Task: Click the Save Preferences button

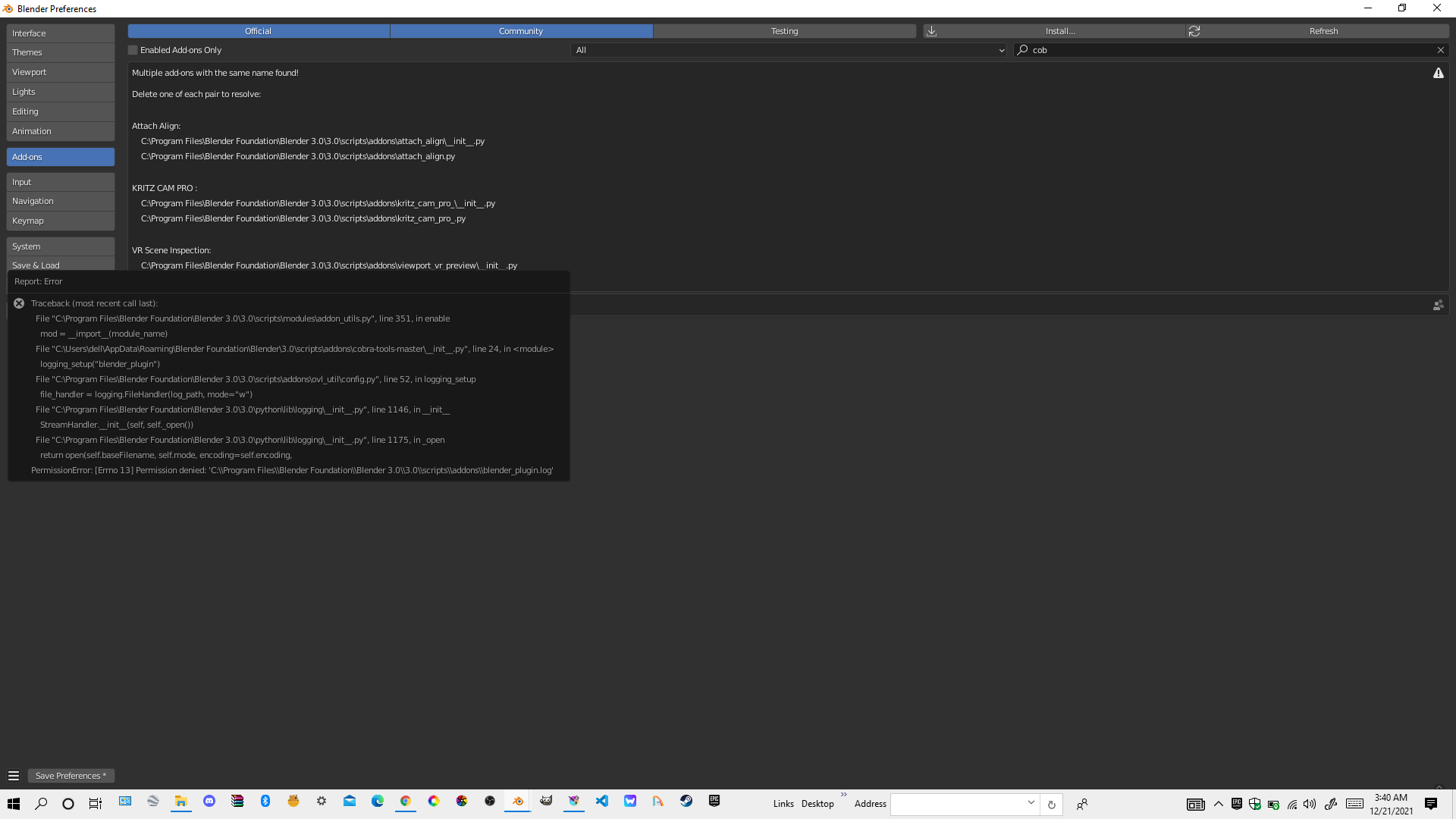Action: (x=71, y=775)
